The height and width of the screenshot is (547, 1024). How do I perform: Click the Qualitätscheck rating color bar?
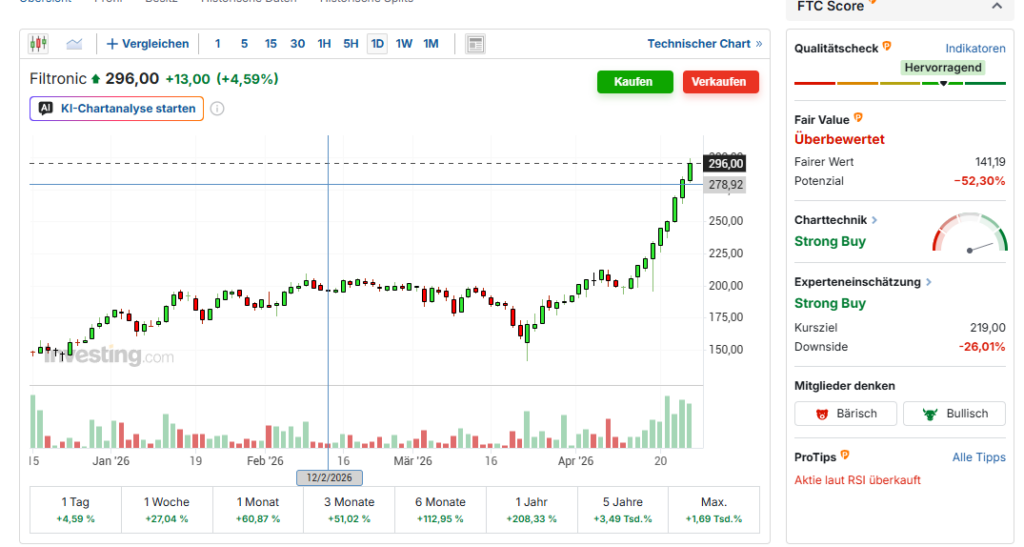point(900,83)
